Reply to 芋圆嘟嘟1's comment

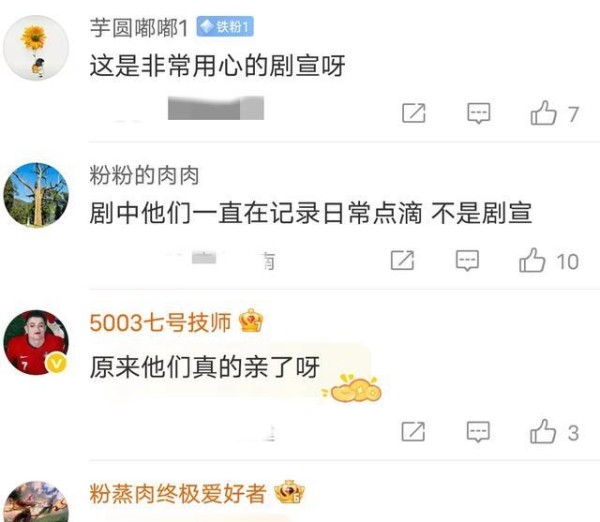(479, 113)
